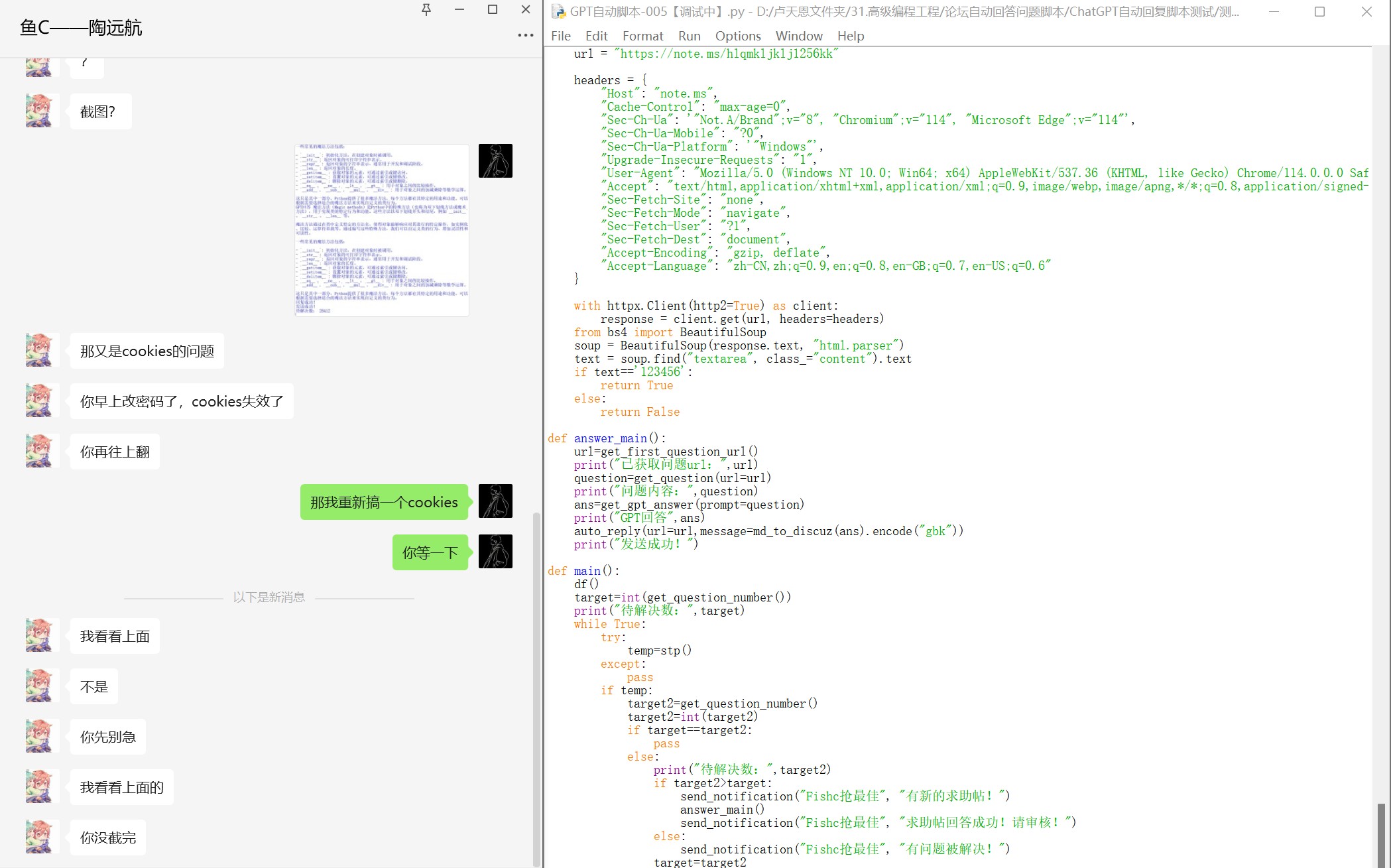Viewport: 1391px width, 868px height.
Task: Click the chat window vertical scrollbar thumb
Action: click(536, 688)
